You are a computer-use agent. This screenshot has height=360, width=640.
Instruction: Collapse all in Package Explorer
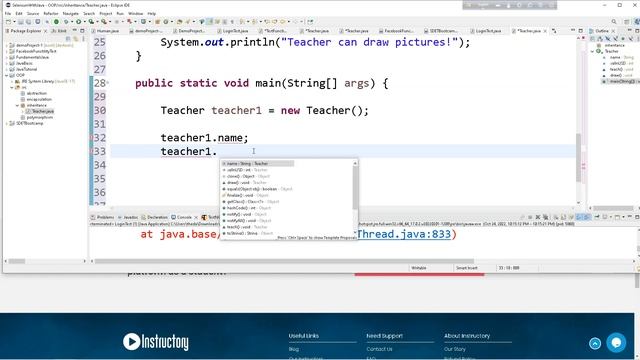click(68, 38)
